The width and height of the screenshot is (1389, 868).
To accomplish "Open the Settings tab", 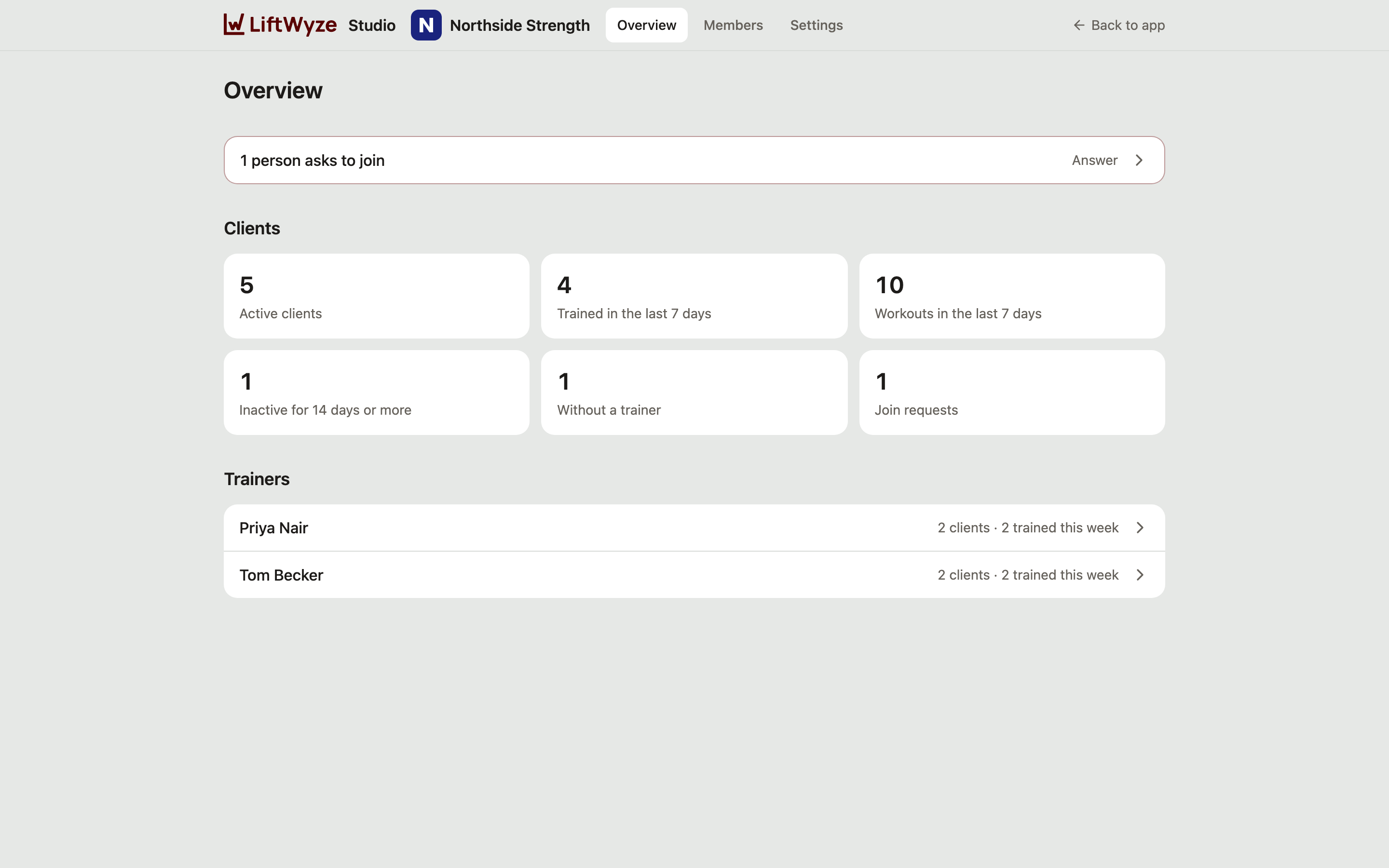I will point(816,25).
